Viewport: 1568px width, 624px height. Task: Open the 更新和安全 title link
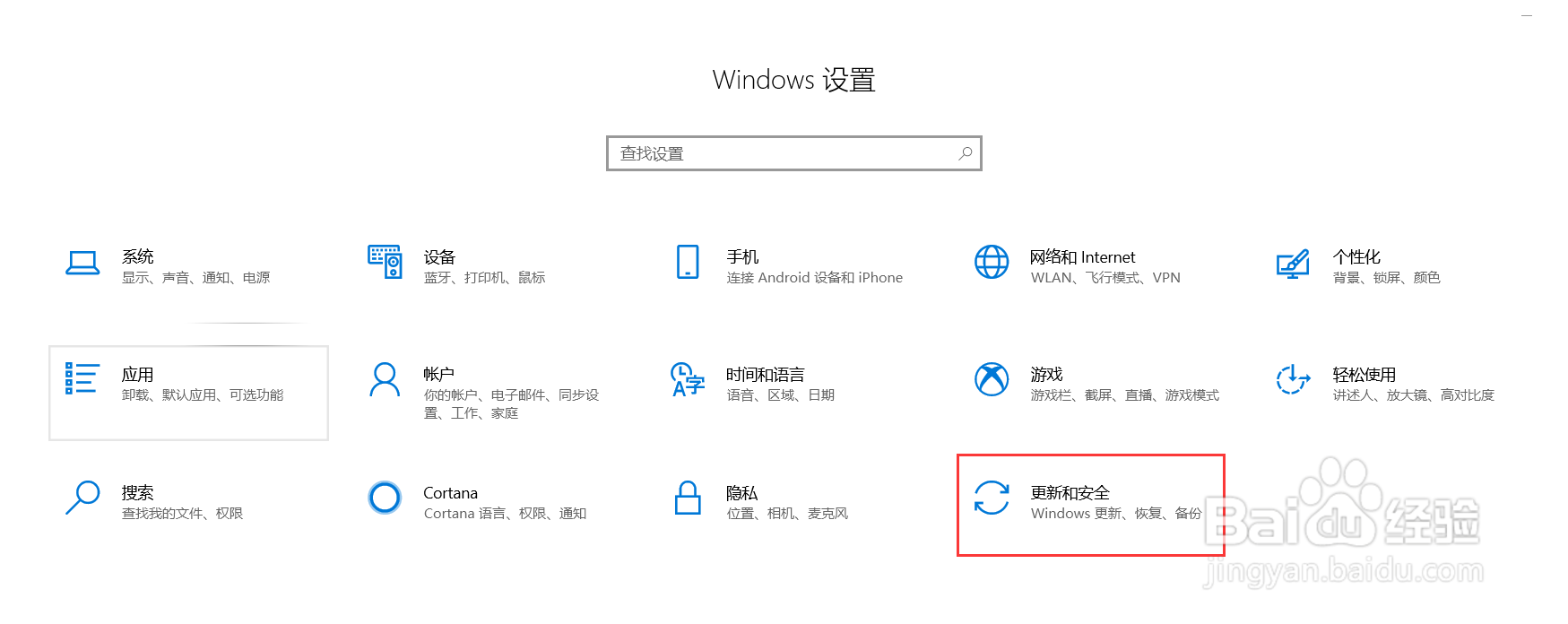tap(1070, 492)
